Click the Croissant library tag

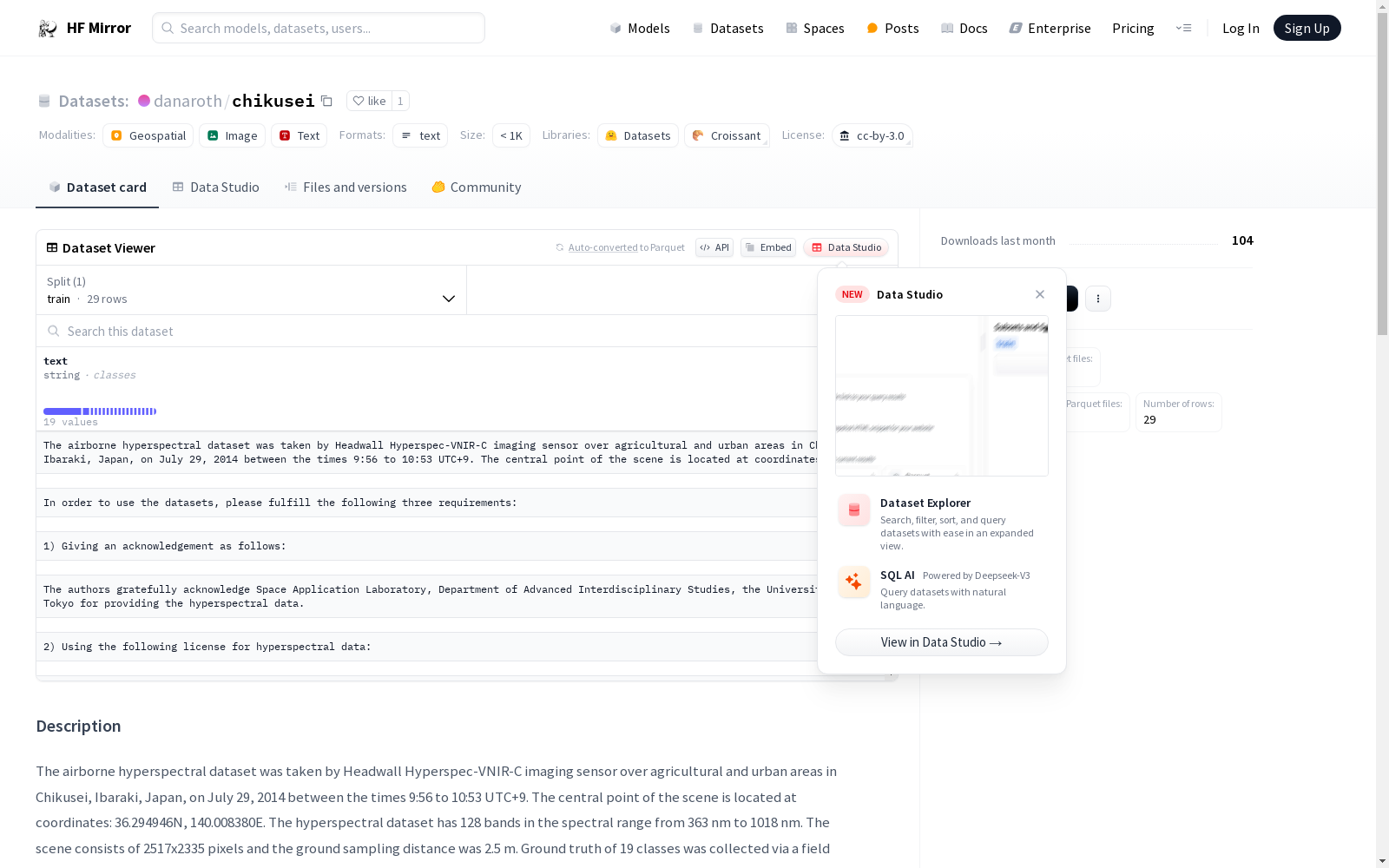coord(727,135)
